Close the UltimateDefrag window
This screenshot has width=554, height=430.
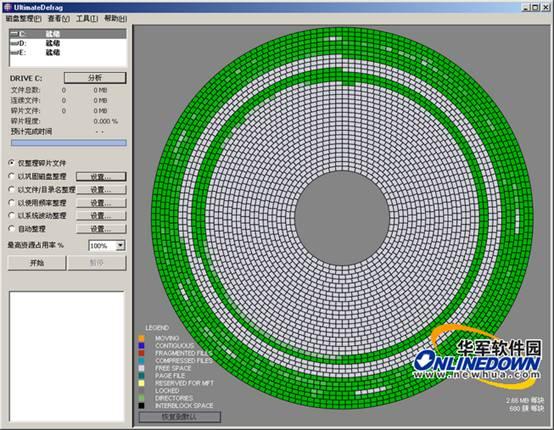[x=546, y=7]
